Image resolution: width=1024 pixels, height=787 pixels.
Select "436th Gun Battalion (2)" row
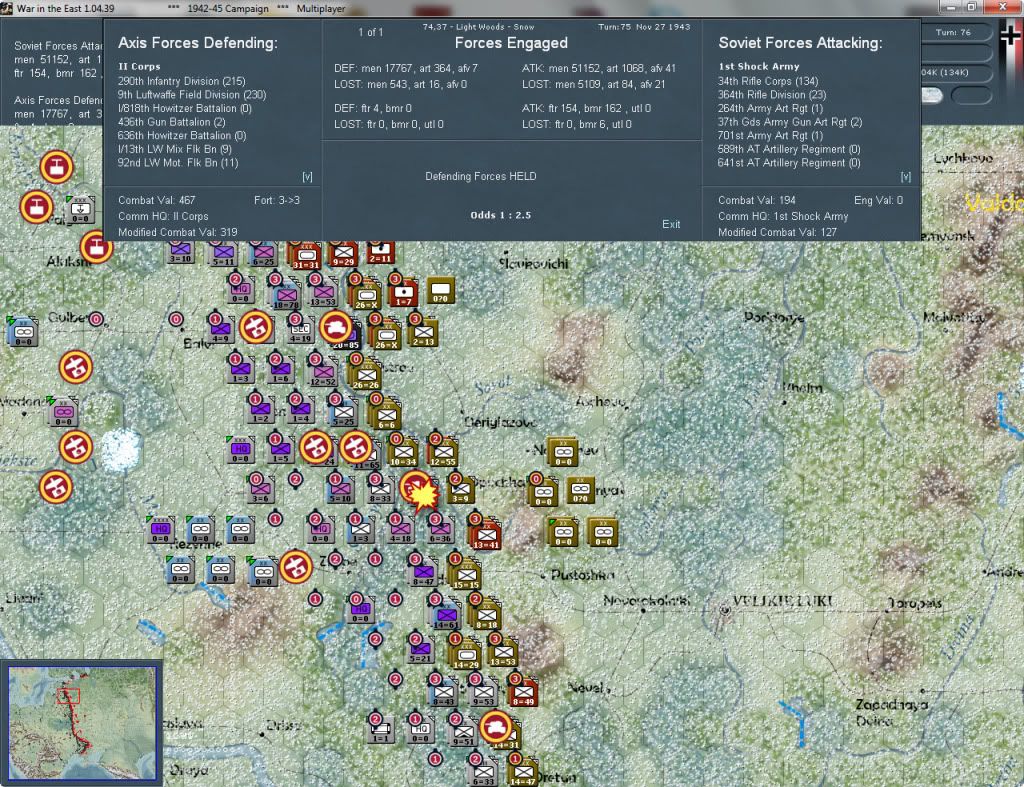coord(172,121)
